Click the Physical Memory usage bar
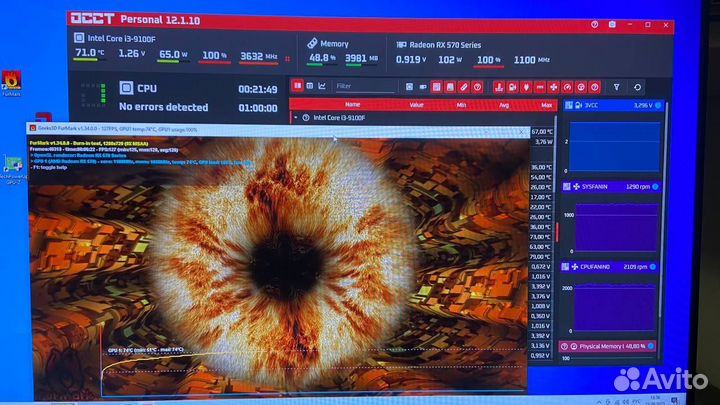Viewport: 720px width, 405px height. tap(609, 346)
